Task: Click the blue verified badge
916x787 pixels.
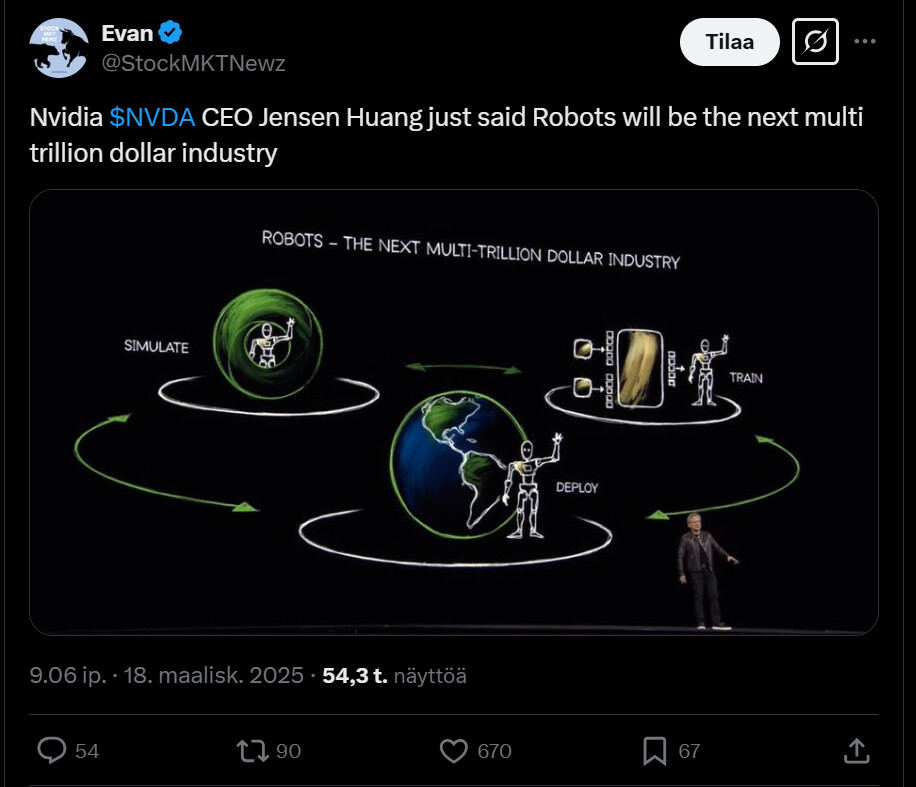Action: coord(171,33)
